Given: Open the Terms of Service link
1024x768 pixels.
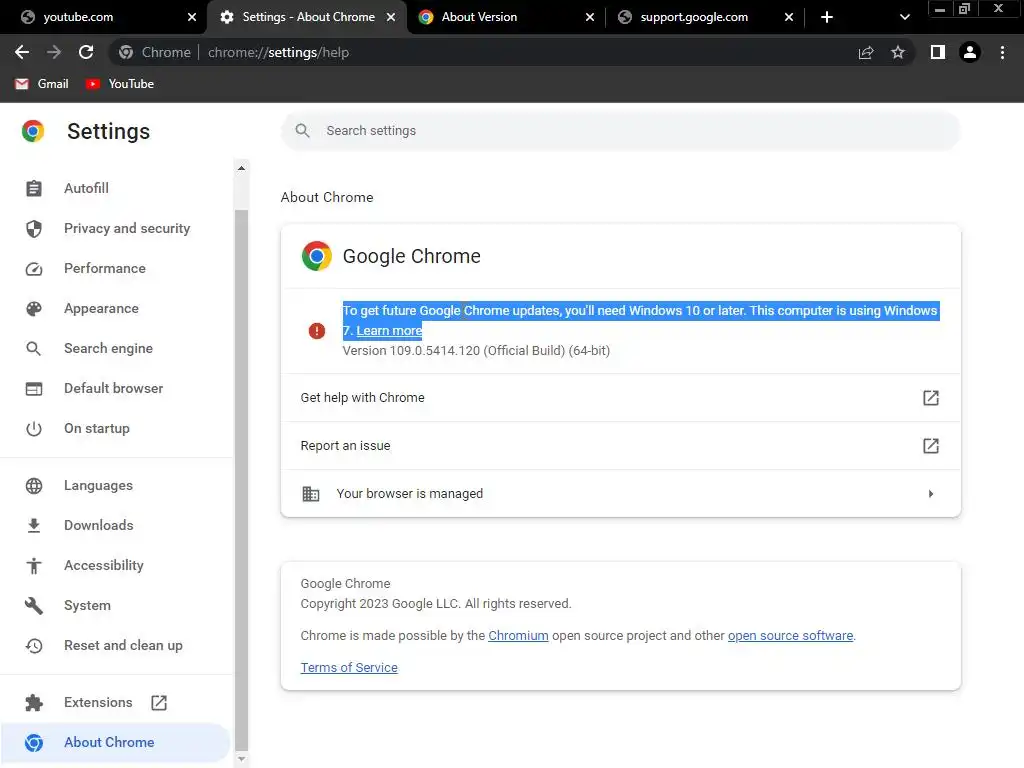Looking at the screenshot, I should (349, 667).
